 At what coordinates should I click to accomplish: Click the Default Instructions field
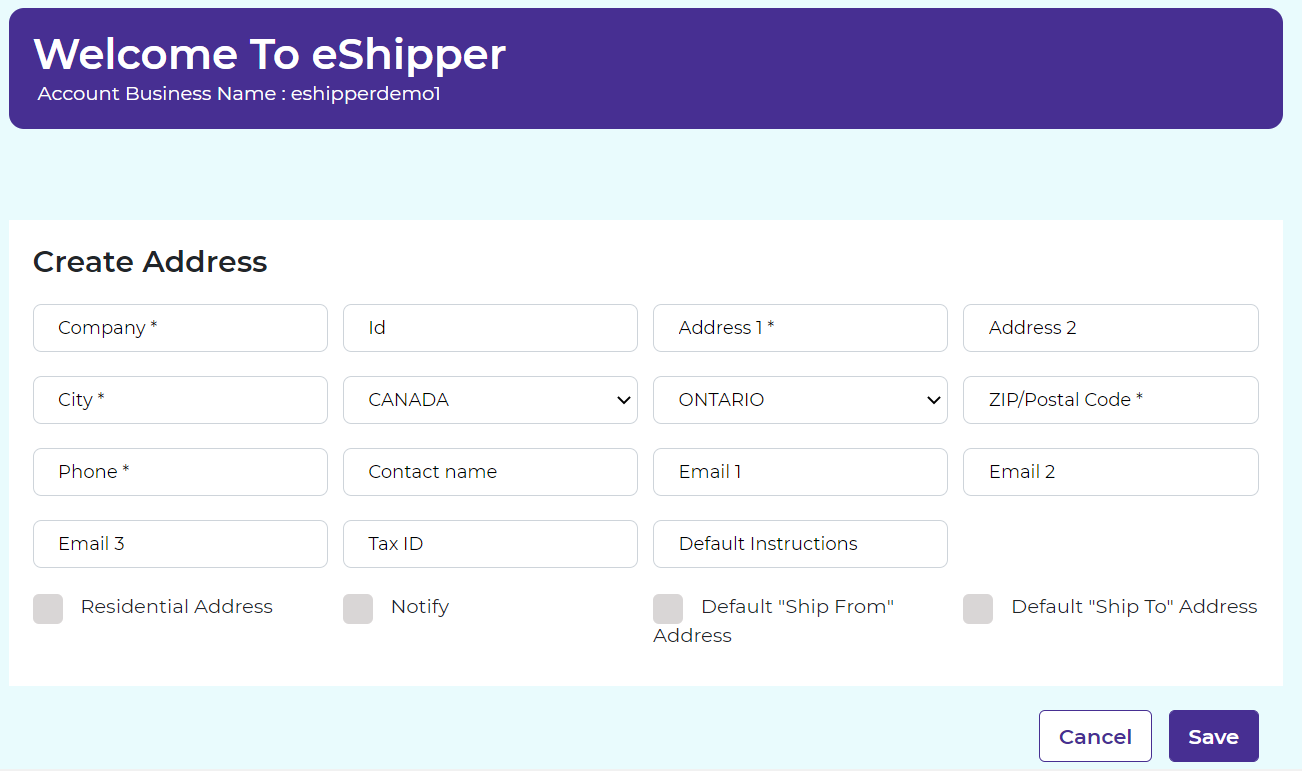tap(800, 544)
